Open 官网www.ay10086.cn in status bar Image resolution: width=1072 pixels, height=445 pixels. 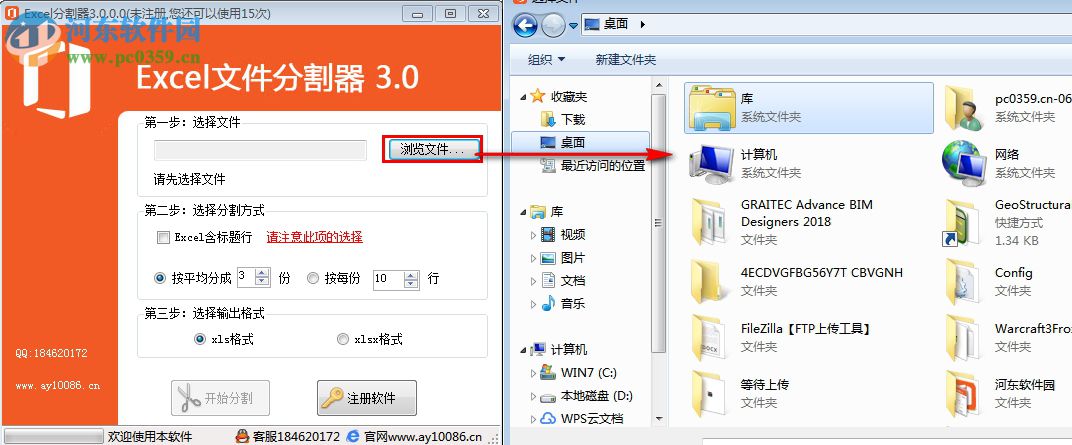414,436
